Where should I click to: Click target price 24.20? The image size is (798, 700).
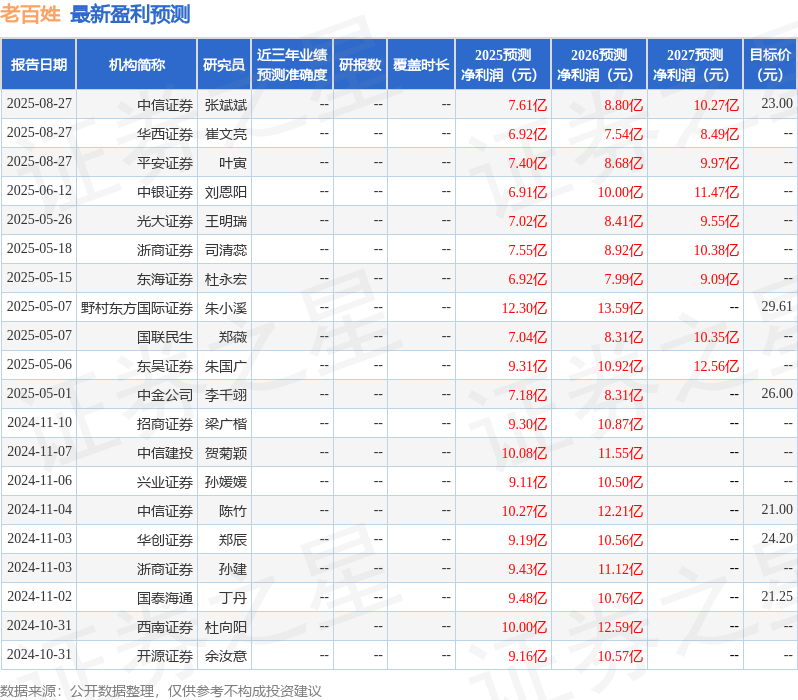[777, 539]
